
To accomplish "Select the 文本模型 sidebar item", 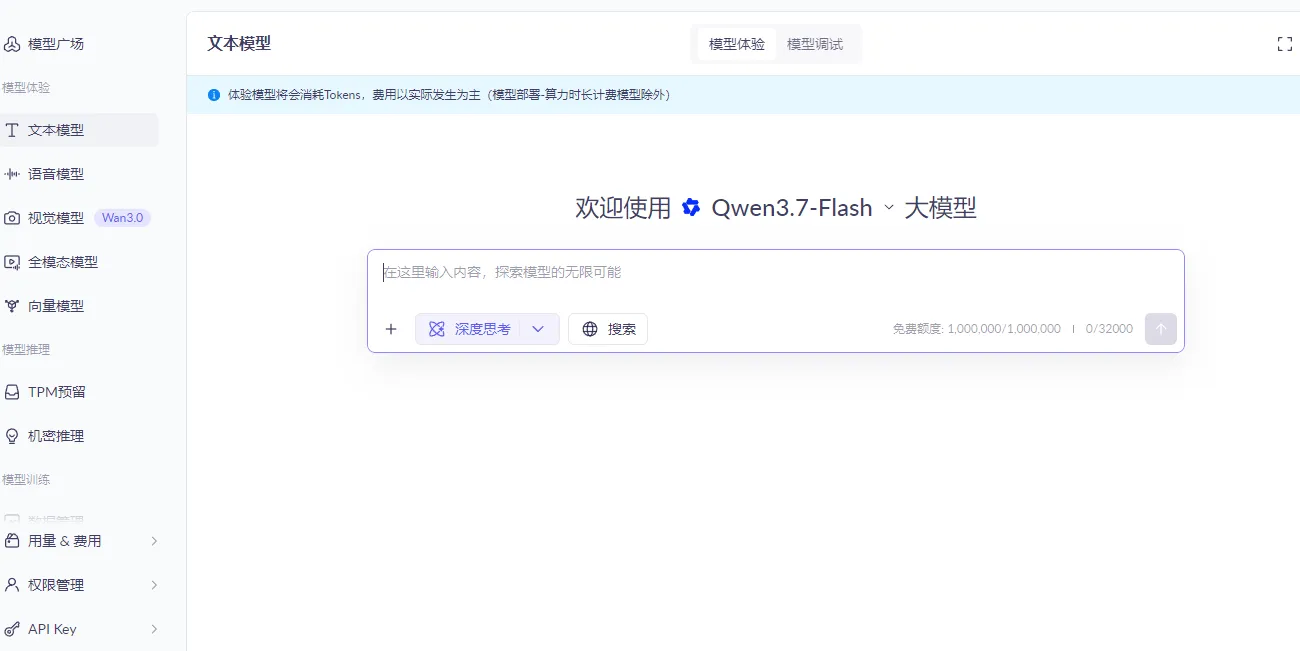I will click(78, 130).
